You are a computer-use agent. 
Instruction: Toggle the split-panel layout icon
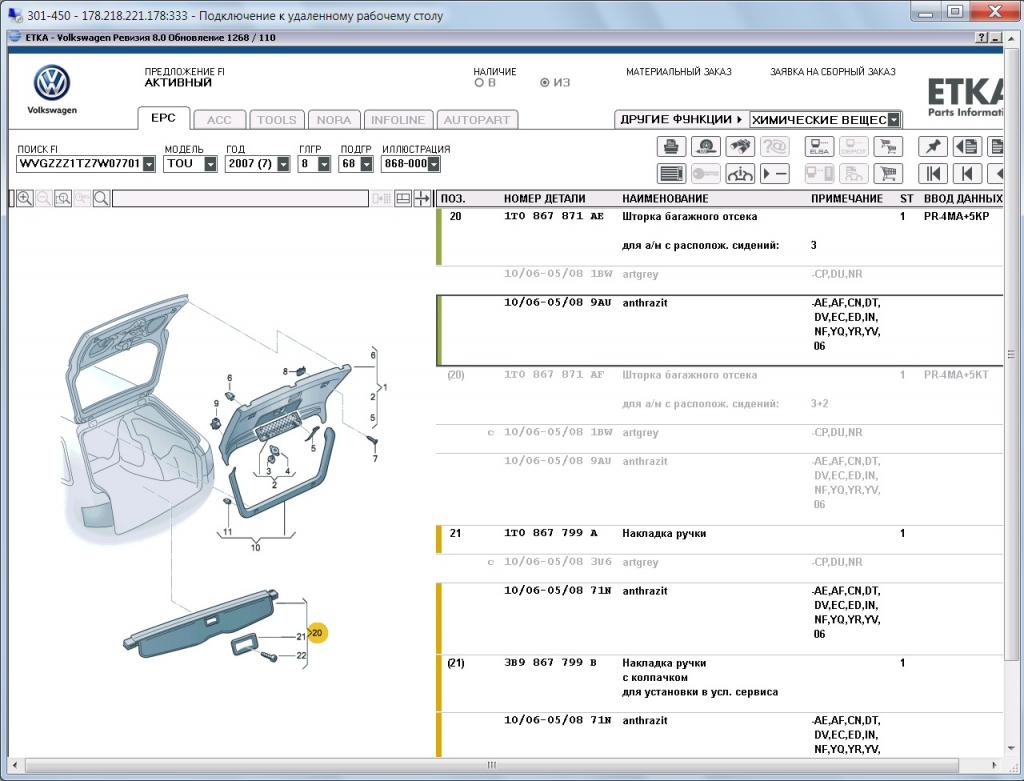(403, 199)
